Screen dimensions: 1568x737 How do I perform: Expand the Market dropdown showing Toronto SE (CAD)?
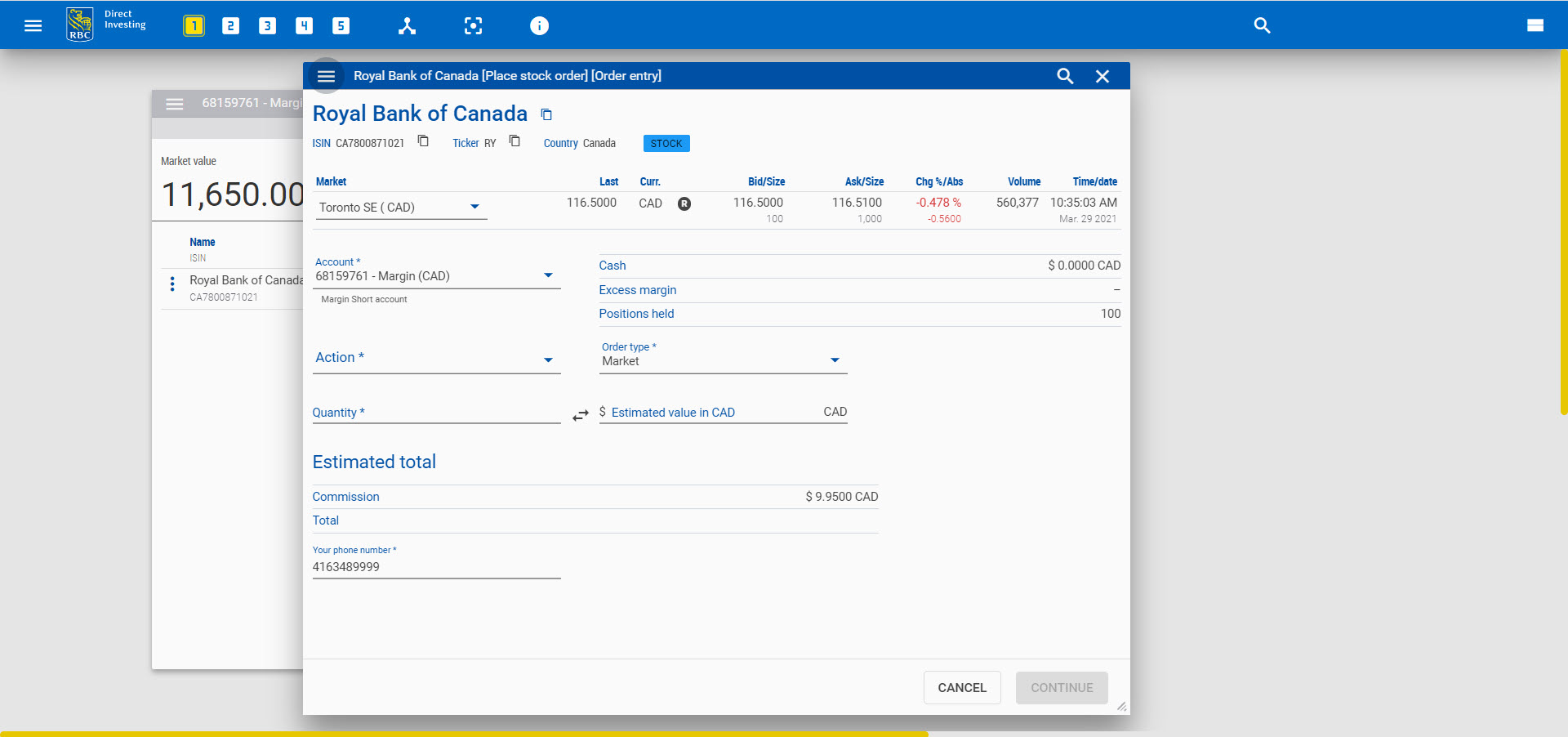474,207
